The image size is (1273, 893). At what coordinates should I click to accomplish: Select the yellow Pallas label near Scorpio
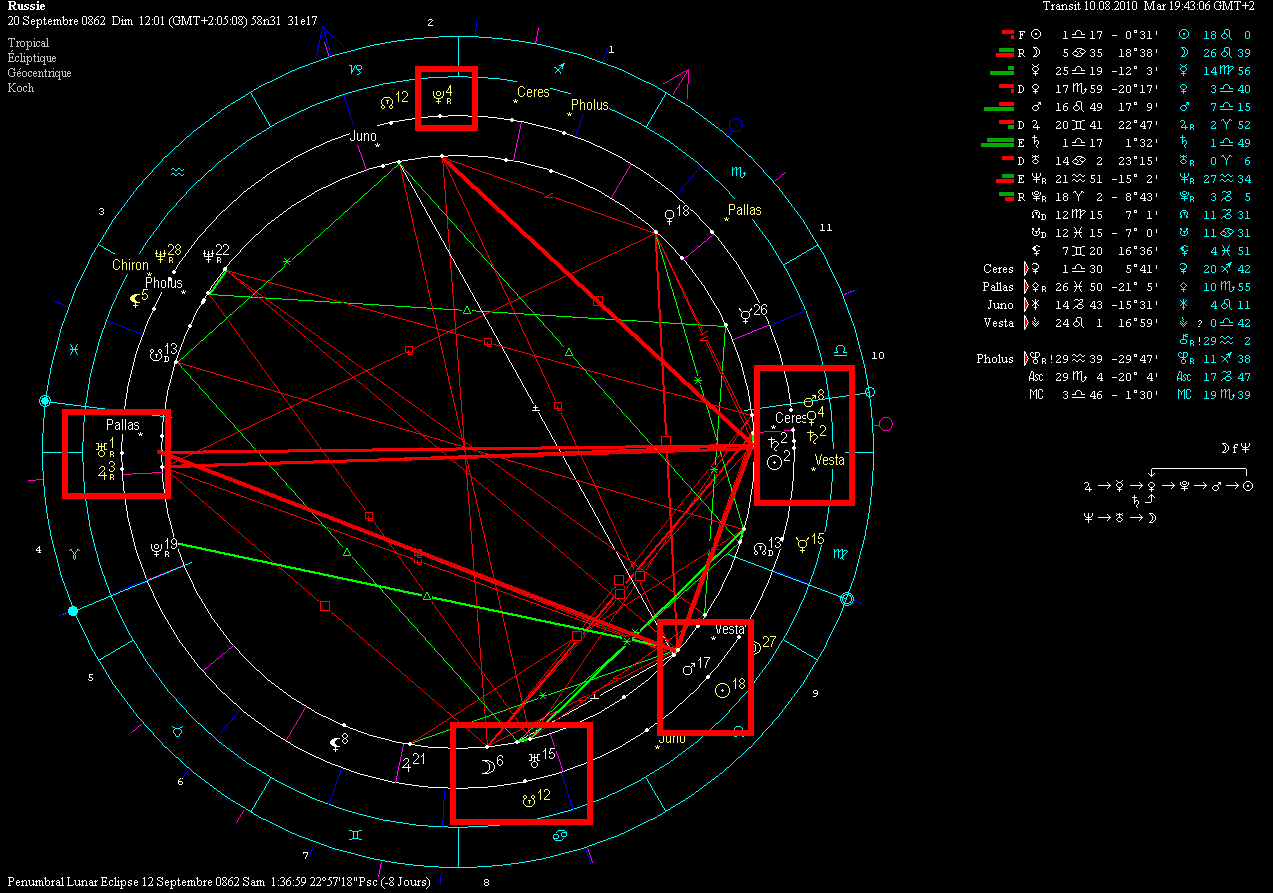(744, 210)
